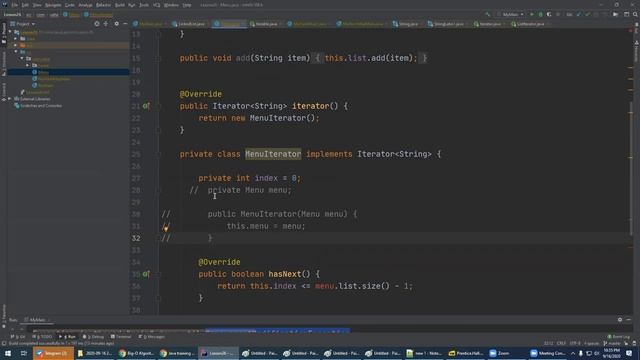Image resolution: width=640 pixels, height=360 pixels.
Task: Open the Navigate menu
Action: [53, 5]
